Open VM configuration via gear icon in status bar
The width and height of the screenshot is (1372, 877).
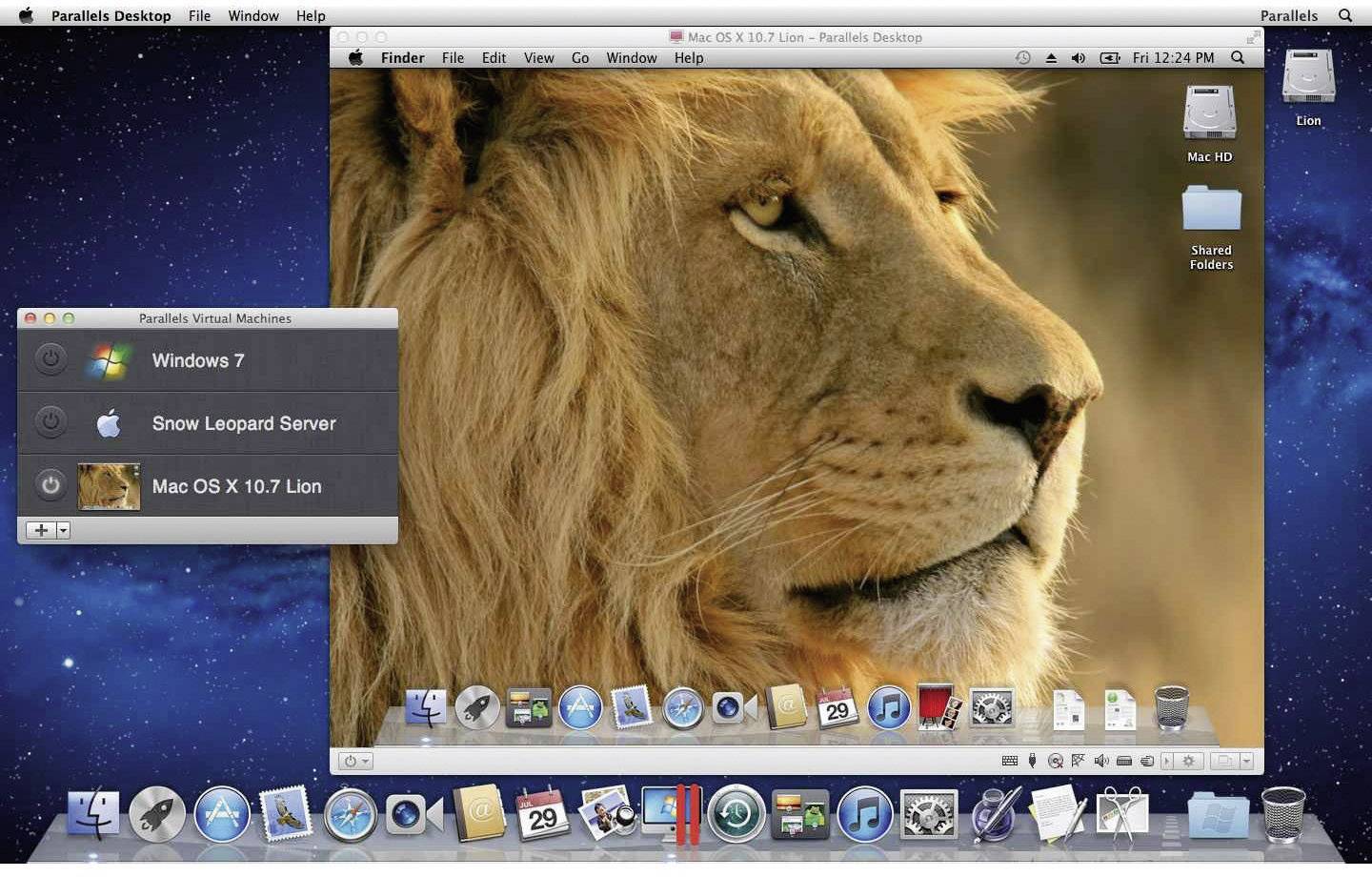[1189, 761]
